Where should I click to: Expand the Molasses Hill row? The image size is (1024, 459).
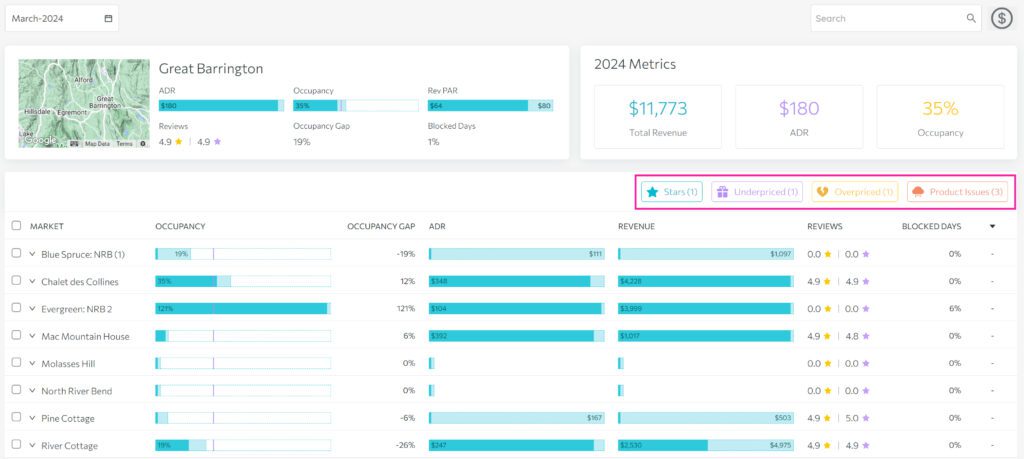[32, 364]
